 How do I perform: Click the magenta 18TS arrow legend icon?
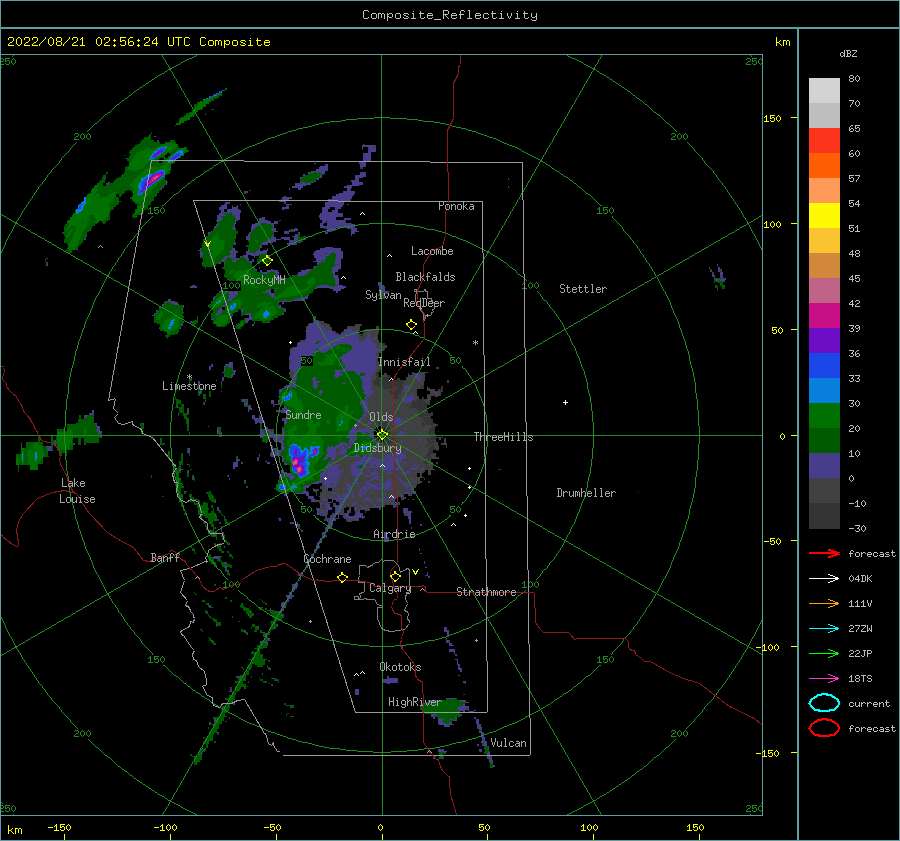824,679
